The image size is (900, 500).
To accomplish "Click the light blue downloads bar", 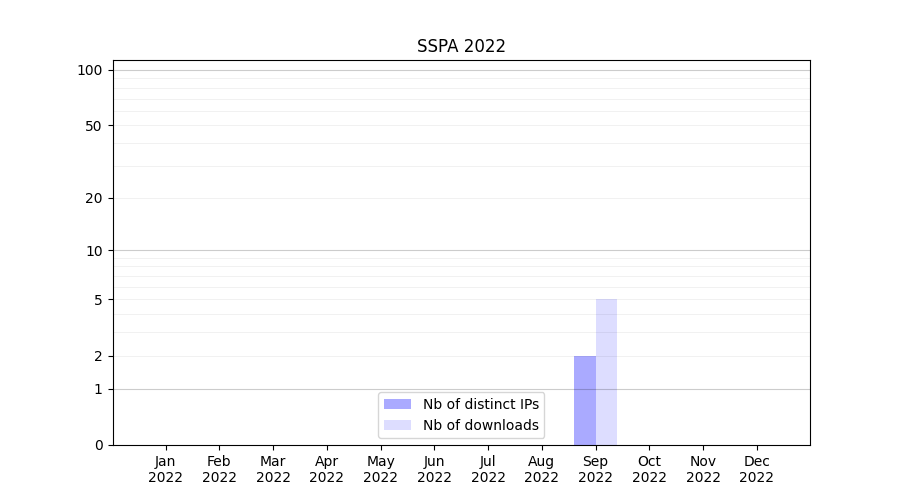I will coord(606,372).
